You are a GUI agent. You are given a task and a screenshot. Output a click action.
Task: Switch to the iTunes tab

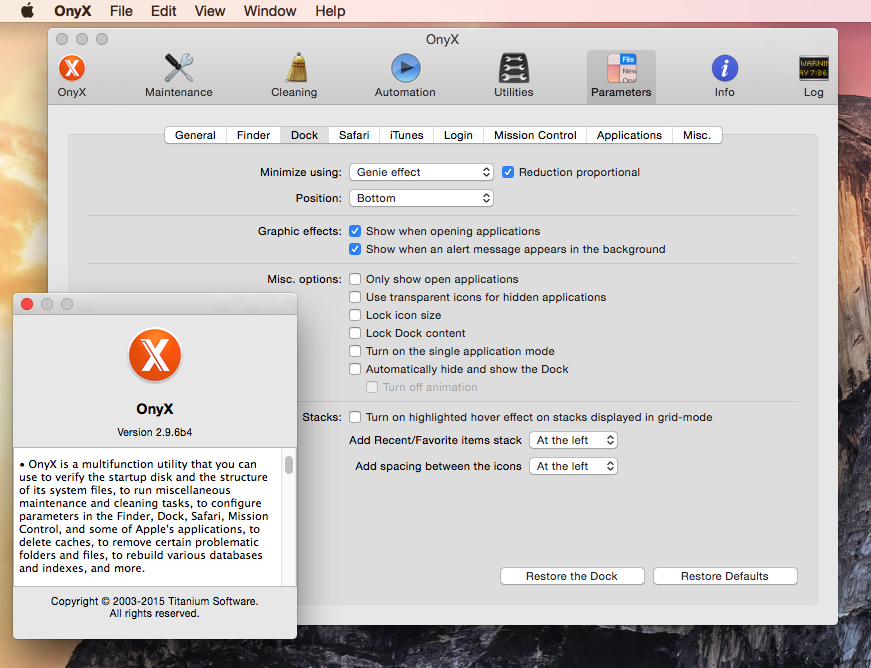tap(407, 135)
